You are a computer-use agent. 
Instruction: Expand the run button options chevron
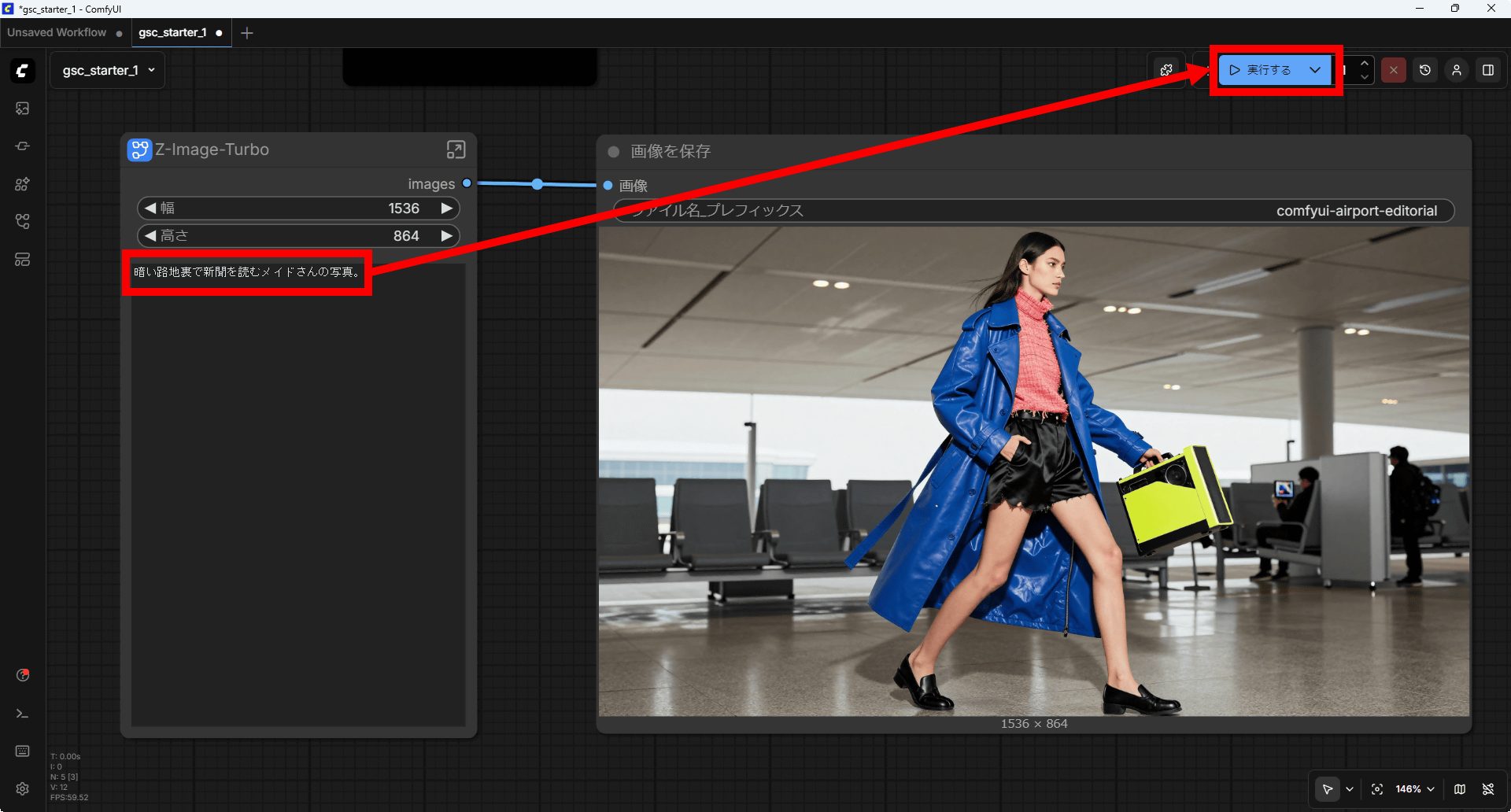point(1315,70)
